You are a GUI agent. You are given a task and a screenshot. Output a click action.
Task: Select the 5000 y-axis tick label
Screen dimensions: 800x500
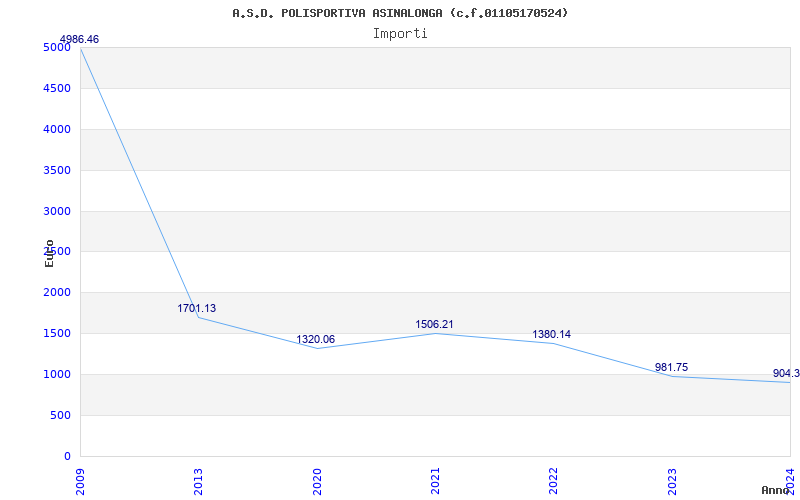(x=57, y=47)
